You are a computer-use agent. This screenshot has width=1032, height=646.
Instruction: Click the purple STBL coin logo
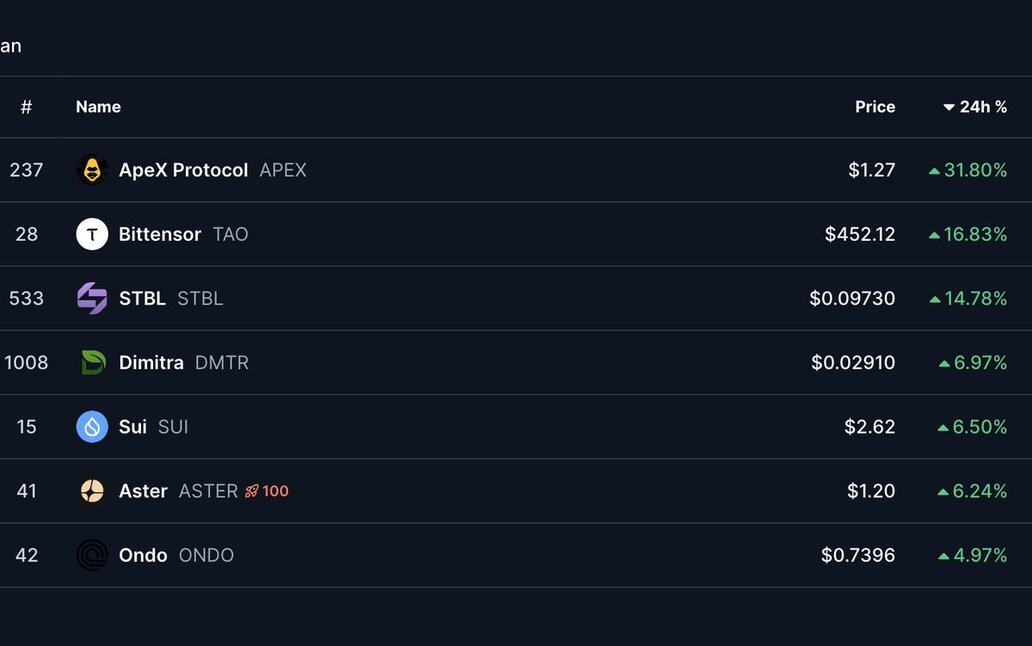92,298
